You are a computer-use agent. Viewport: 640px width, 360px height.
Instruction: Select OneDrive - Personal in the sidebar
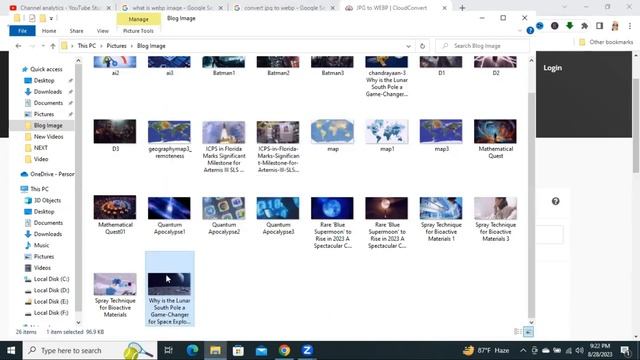click(x=47, y=174)
